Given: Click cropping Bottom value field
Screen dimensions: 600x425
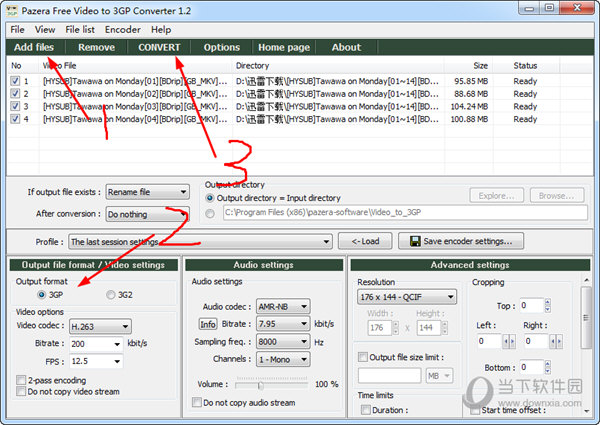Looking at the screenshot, I should (x=532, y=367).
